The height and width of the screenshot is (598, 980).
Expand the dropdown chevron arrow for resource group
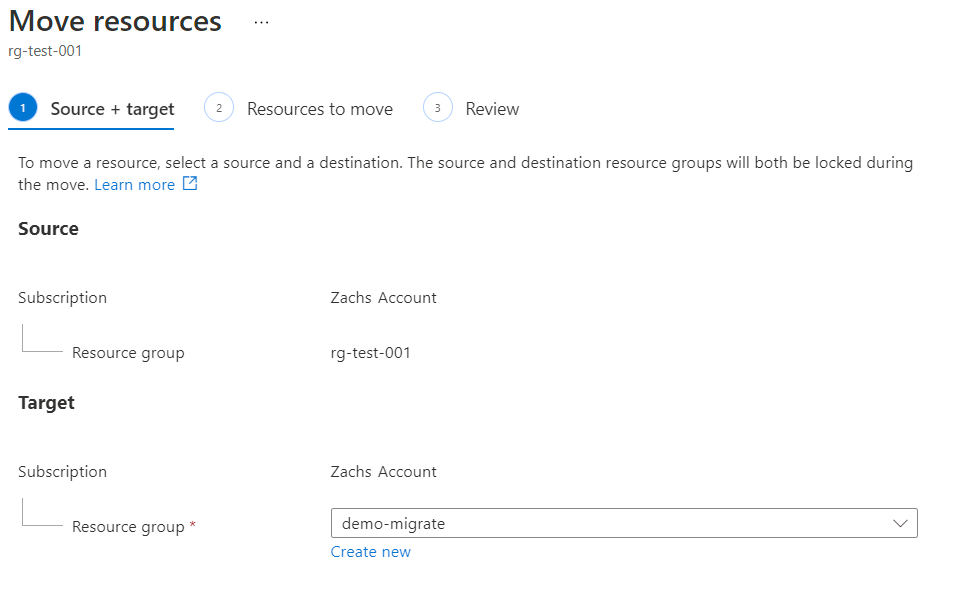pos(900,524)
